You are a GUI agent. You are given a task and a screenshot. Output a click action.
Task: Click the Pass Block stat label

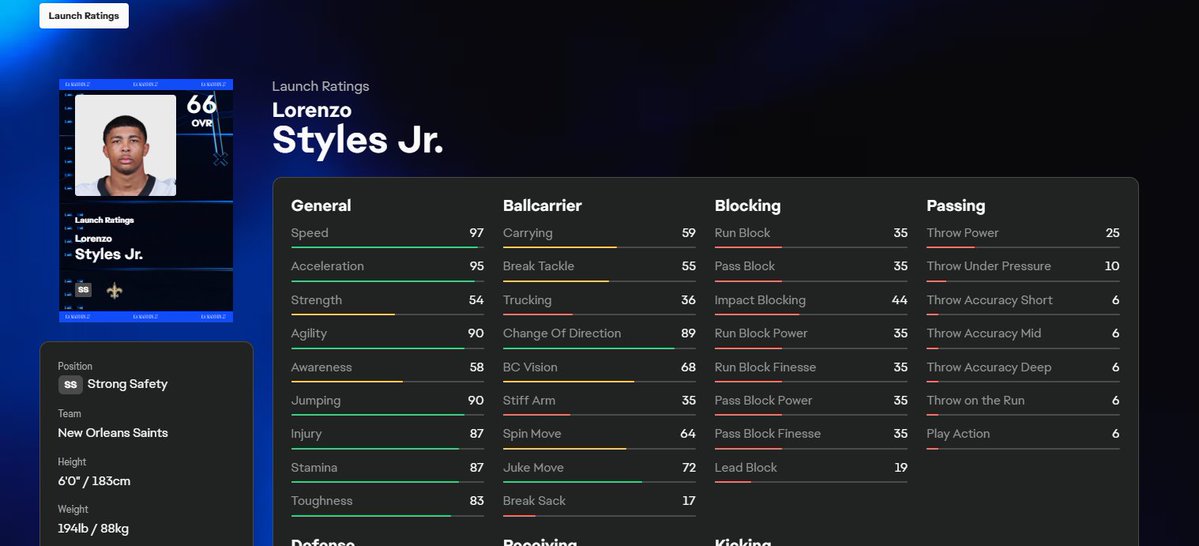745,266
